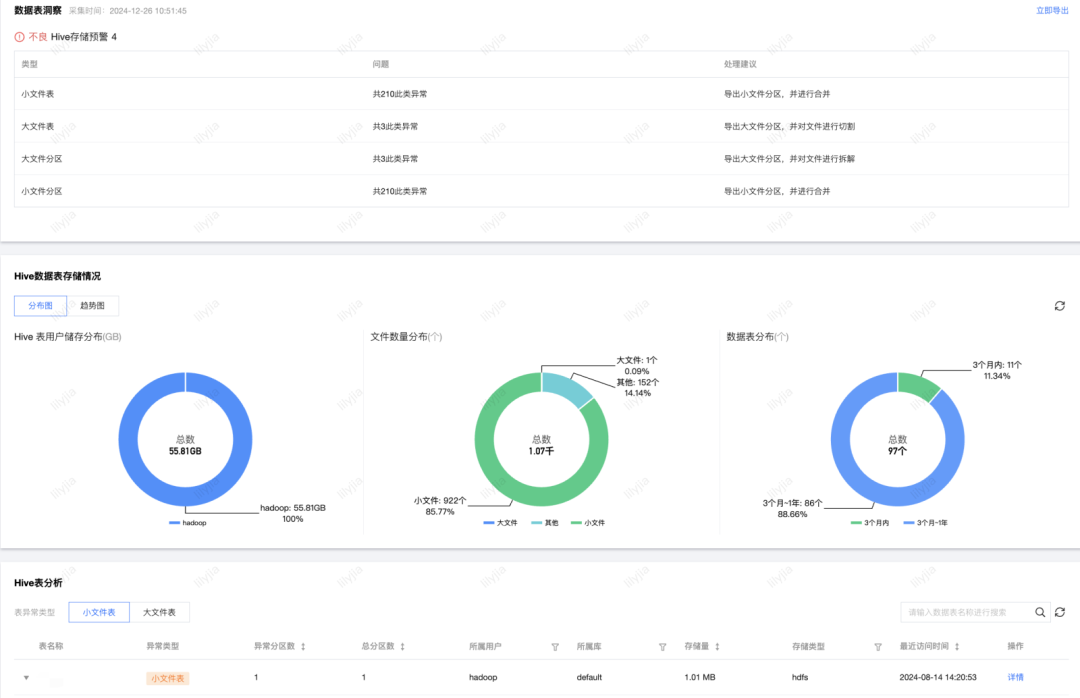Click the 立即导出 export link
The height and width of the screenshot is (698, 1080).
(x=1052, y=10)
